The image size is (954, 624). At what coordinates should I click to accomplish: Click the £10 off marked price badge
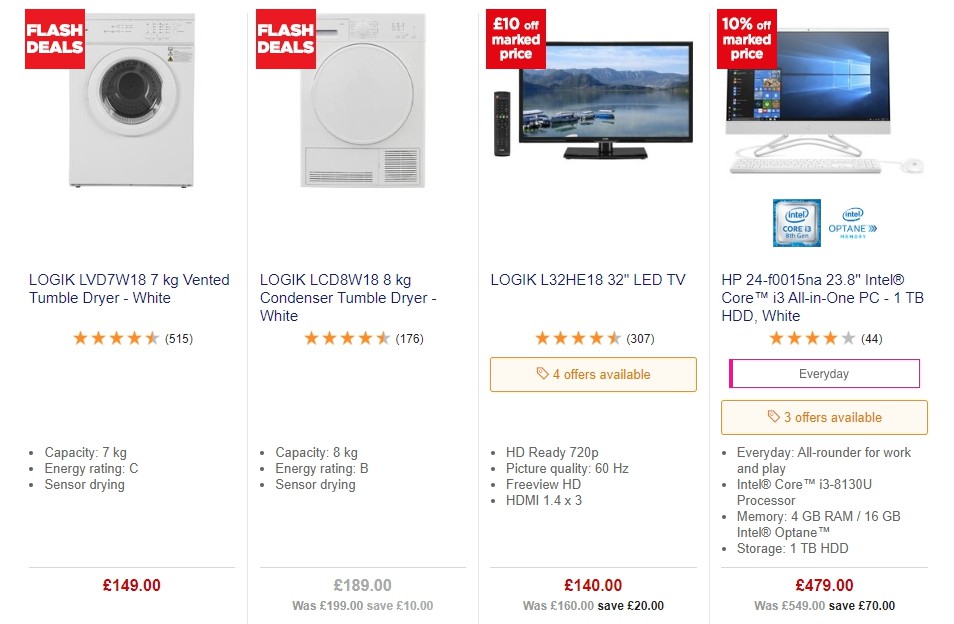click(515, 37)
